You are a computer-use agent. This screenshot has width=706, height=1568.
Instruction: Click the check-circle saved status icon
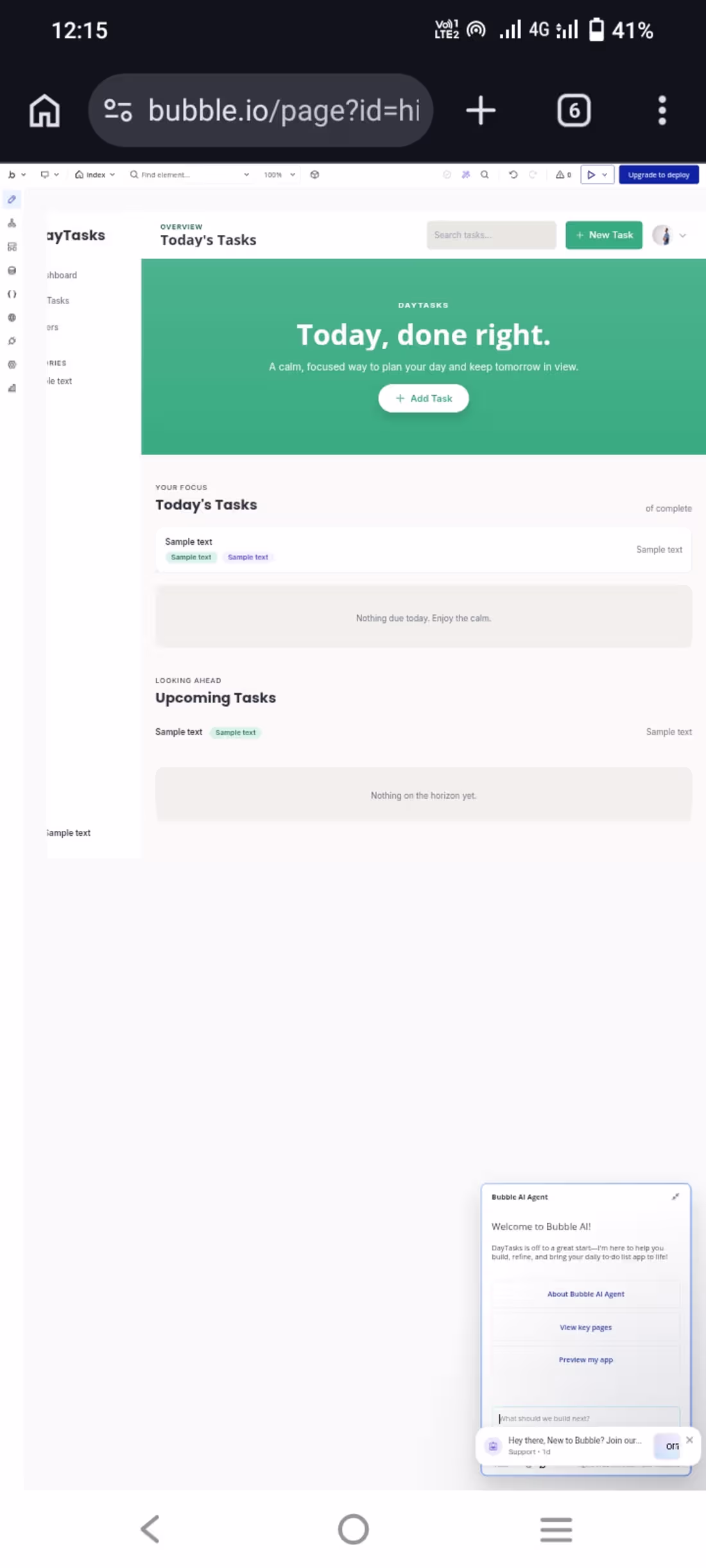click(447, 175)
